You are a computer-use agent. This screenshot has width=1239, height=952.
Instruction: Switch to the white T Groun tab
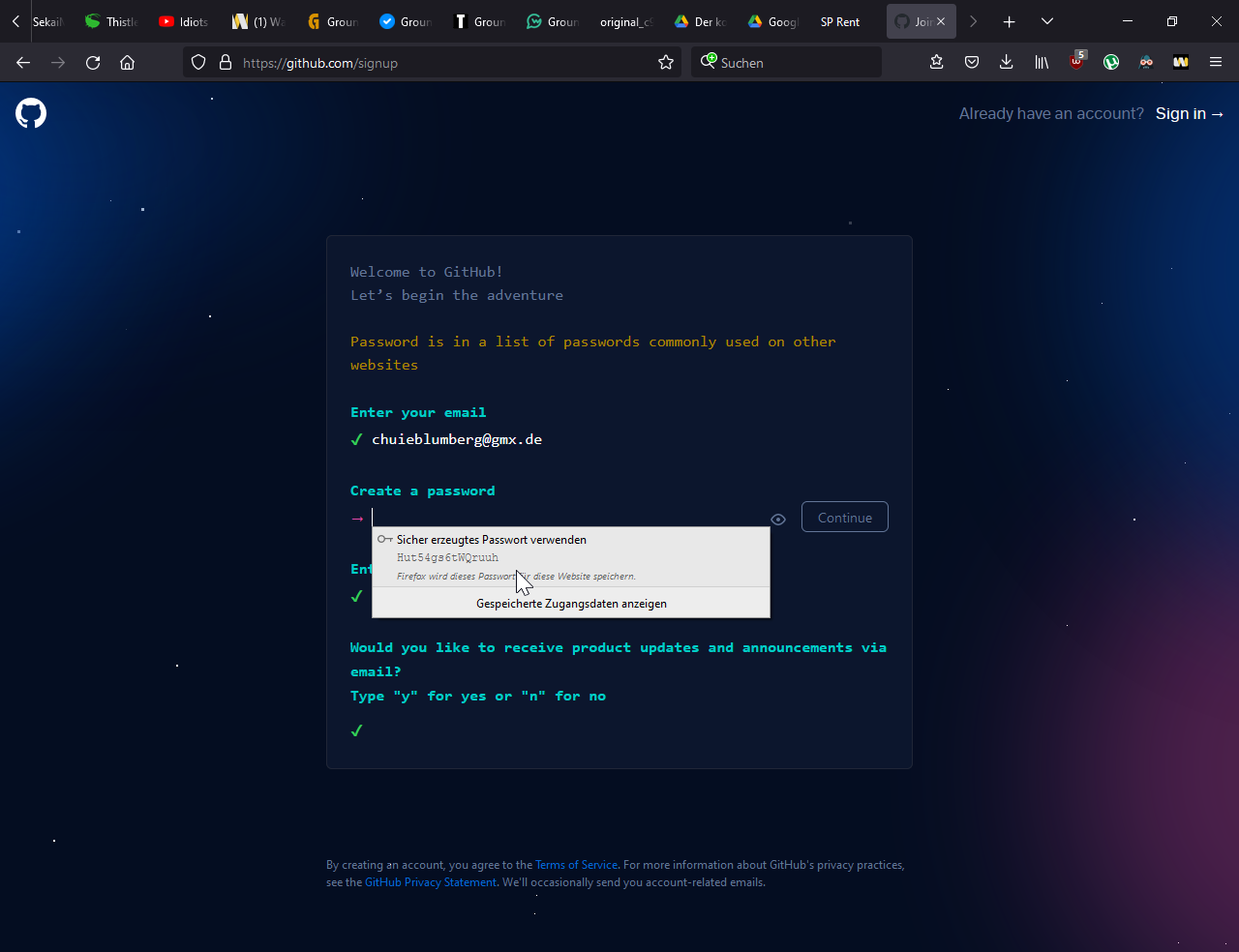point(480,21)
